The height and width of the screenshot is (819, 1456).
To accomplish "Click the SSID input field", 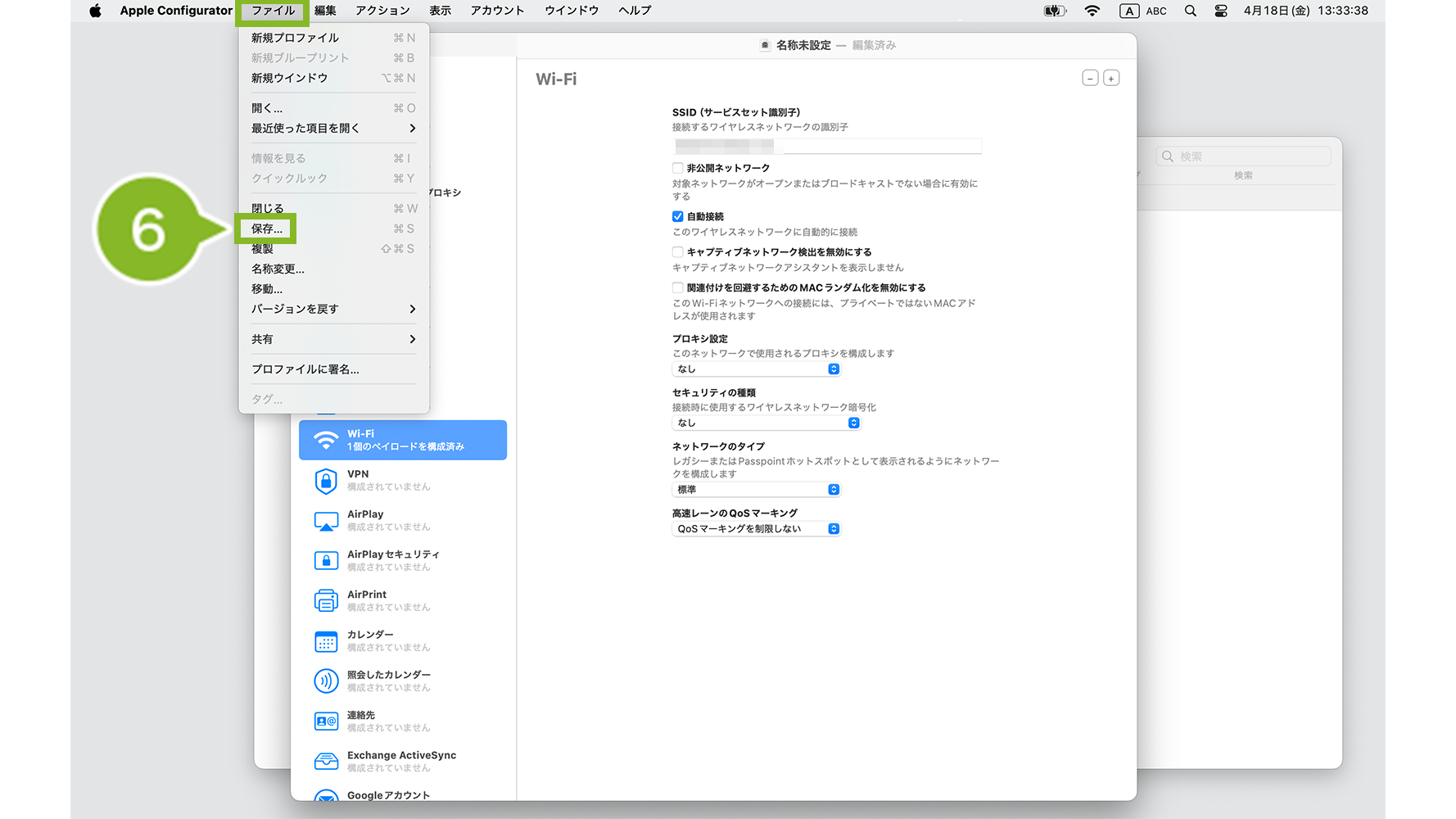I will [x=827, y=147].
